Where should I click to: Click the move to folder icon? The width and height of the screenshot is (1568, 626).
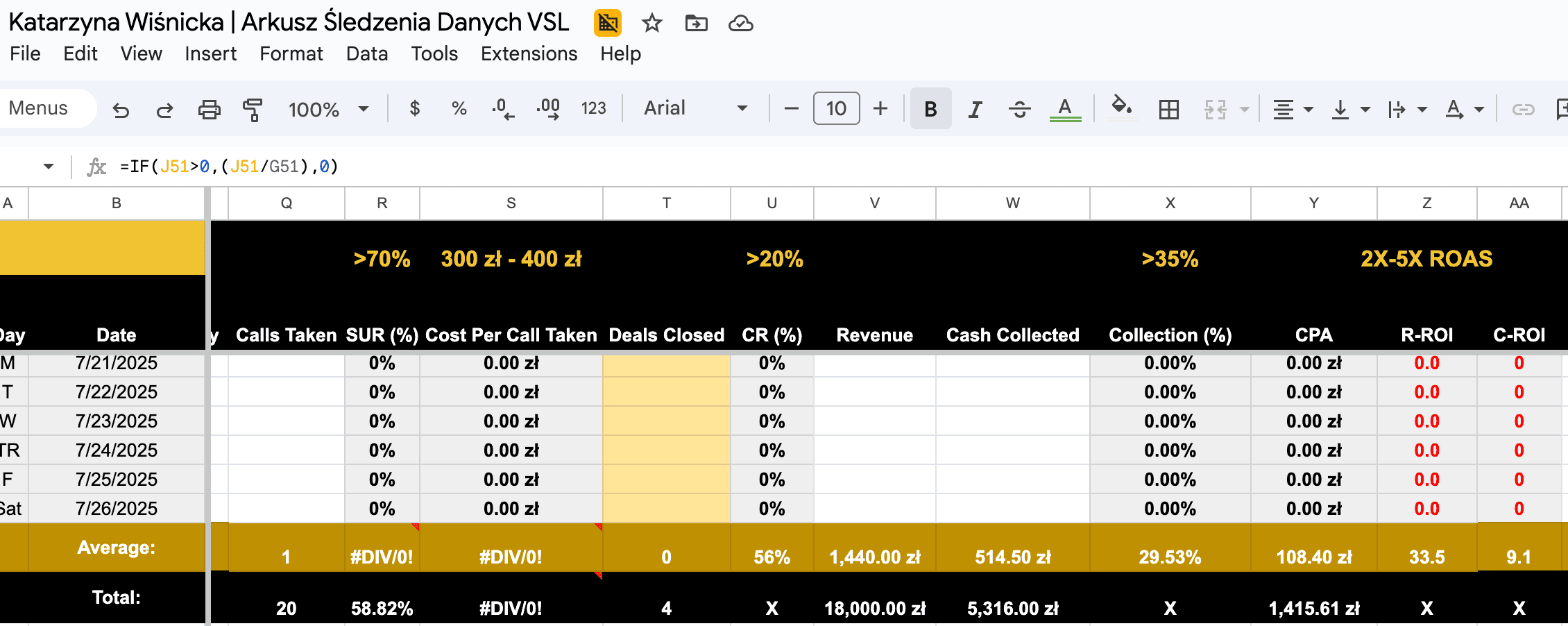click(x=696, y=23)
